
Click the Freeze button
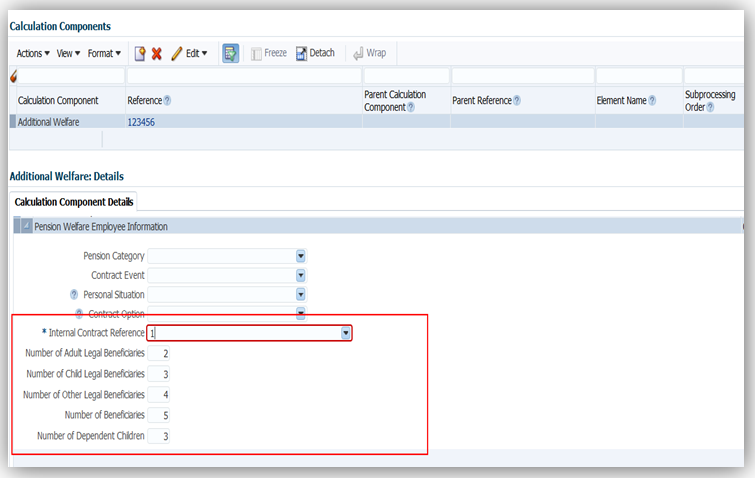(x=269, y=53)
